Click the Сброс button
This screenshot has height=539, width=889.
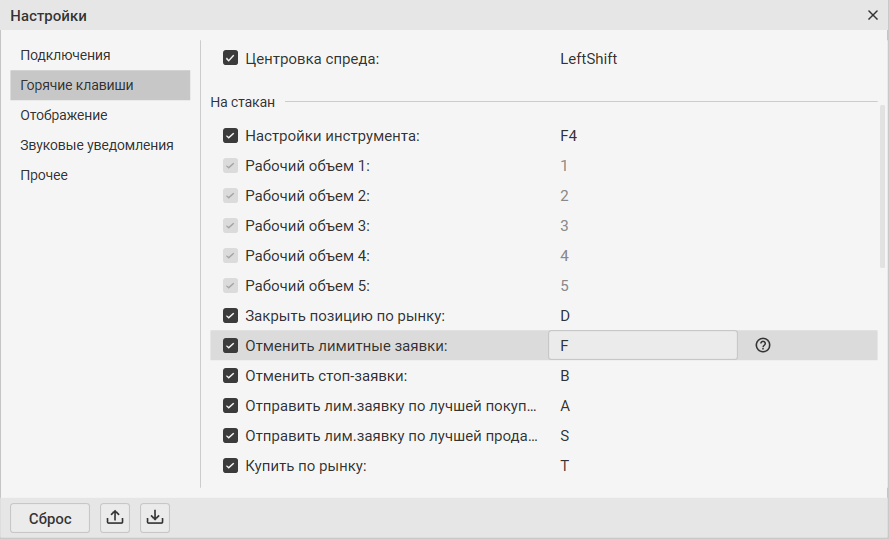coord(50,518)
